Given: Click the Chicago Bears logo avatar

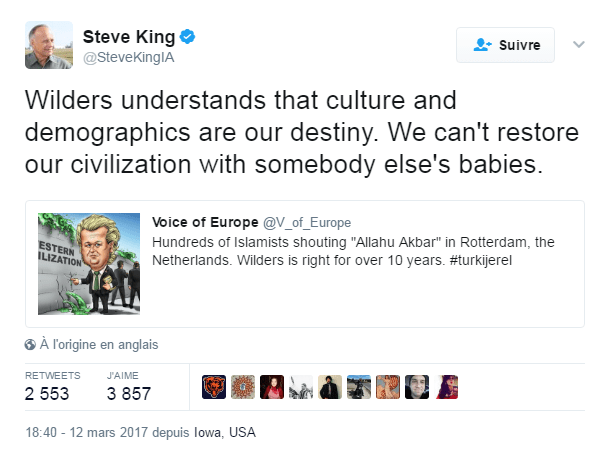Looking at the screenshot, I should 214,387.
